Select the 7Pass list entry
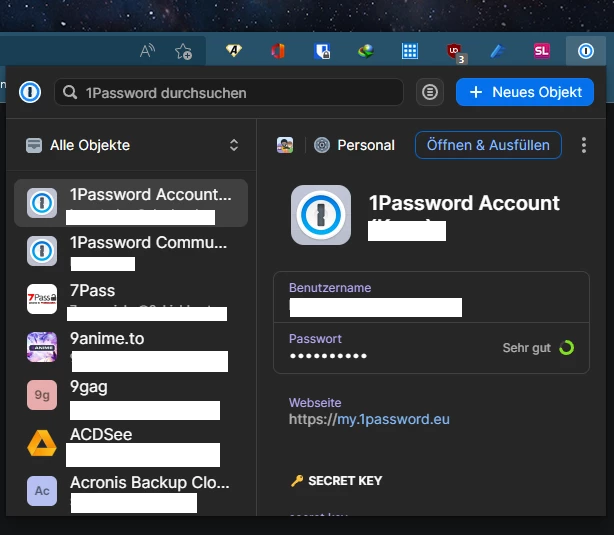 tap(131, 299)
